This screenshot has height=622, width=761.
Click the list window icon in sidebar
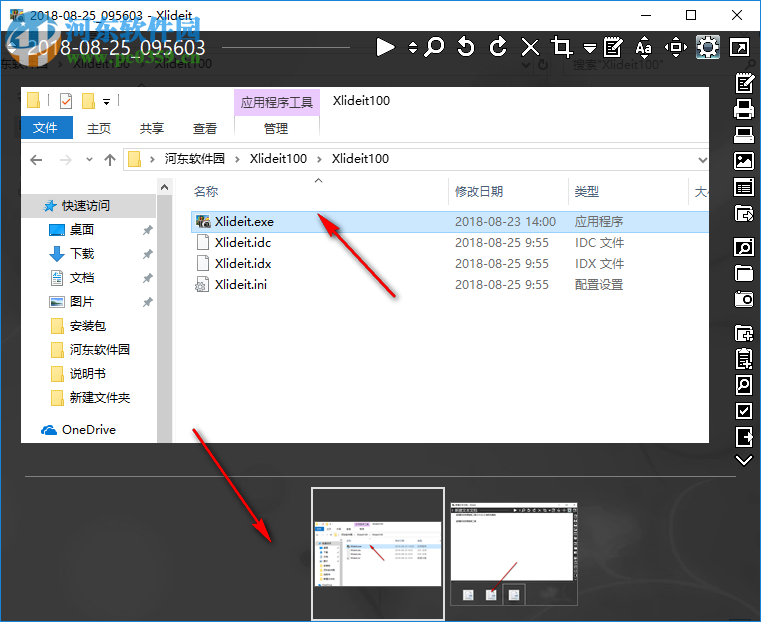(744, 187)
